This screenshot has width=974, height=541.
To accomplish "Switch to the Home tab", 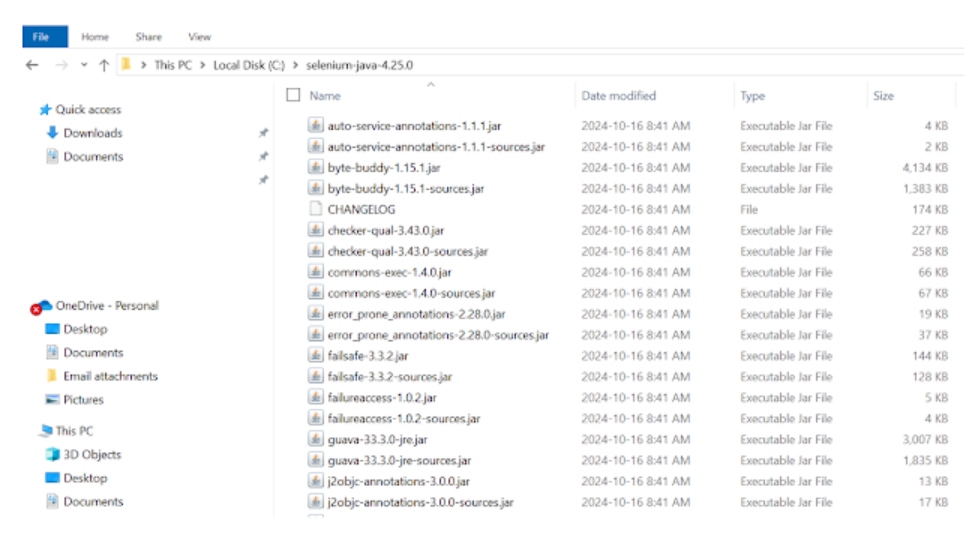I will coord(95,37).
